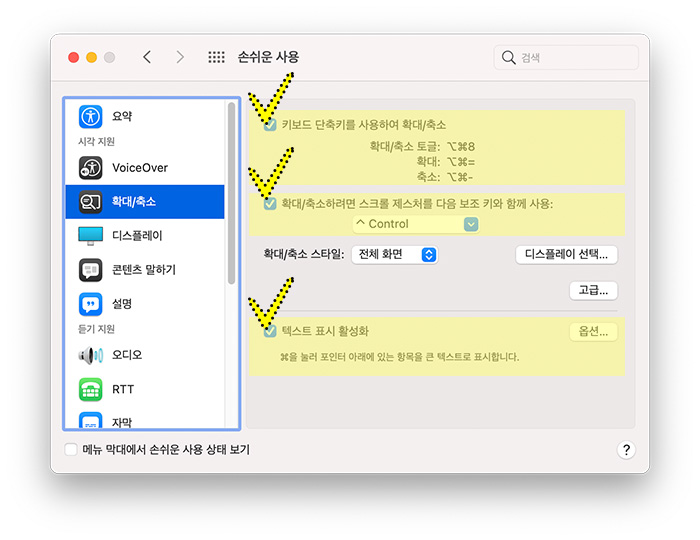Click the 옵션... button
Screen dimensions: 700x540
593,332
